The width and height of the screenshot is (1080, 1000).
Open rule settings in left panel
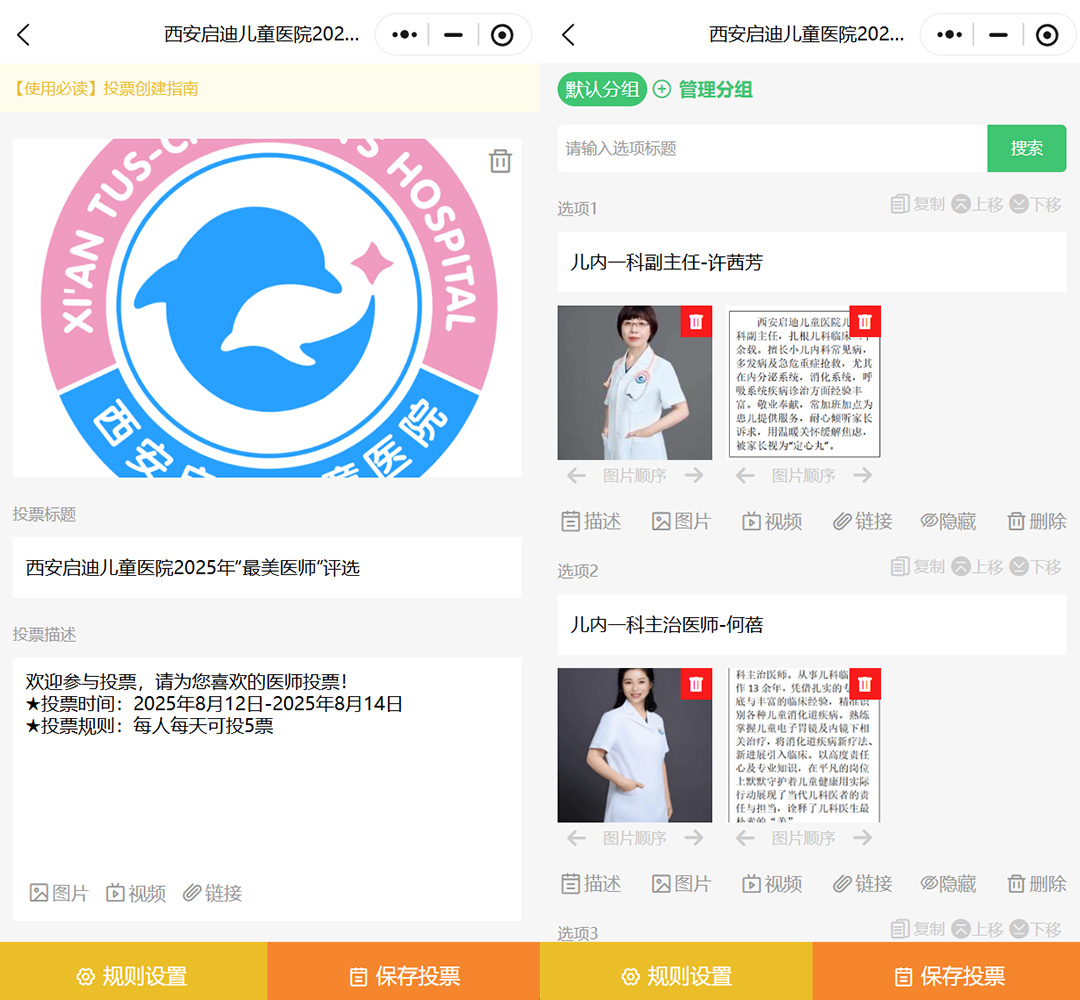133,972
